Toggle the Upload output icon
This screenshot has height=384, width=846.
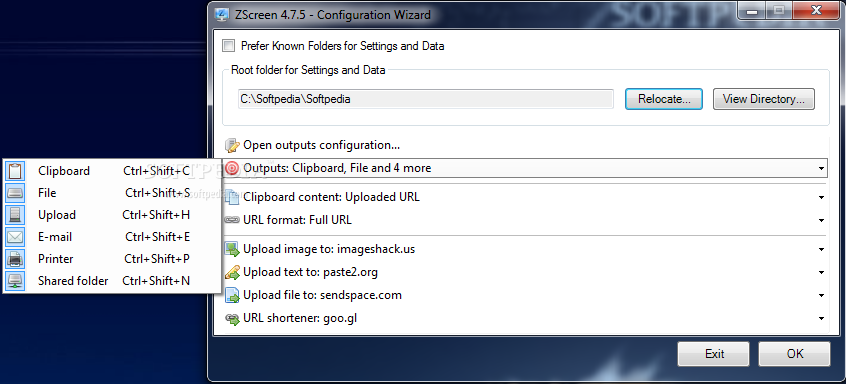15,215
